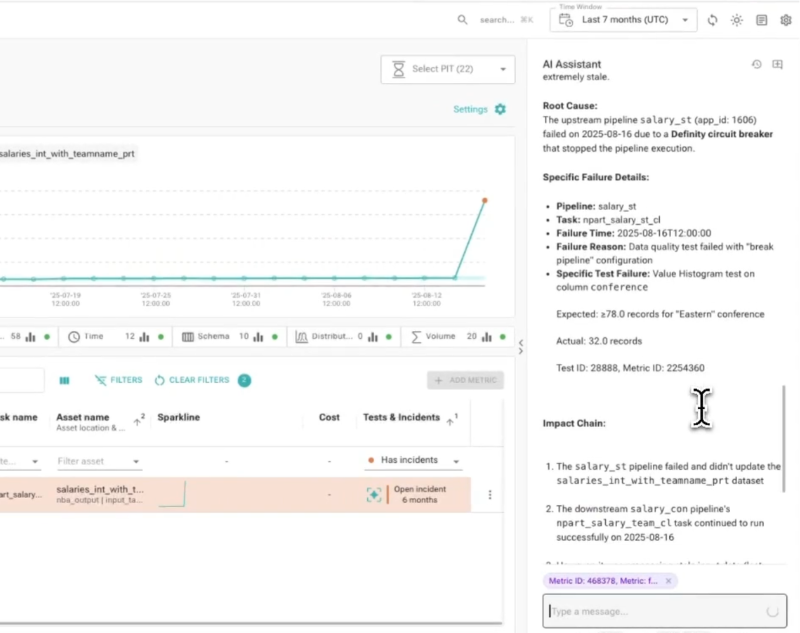The width and height of the screenshot is (800, 633).
Task: Click the Open incident 6 months status
Action: pyautogui.click(x=419, y=494)
